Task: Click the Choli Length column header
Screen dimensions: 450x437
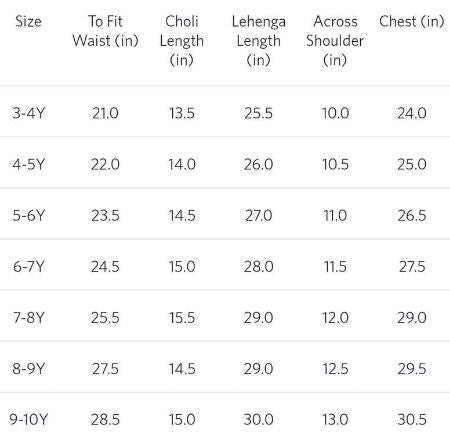Action: coord(182,41)
